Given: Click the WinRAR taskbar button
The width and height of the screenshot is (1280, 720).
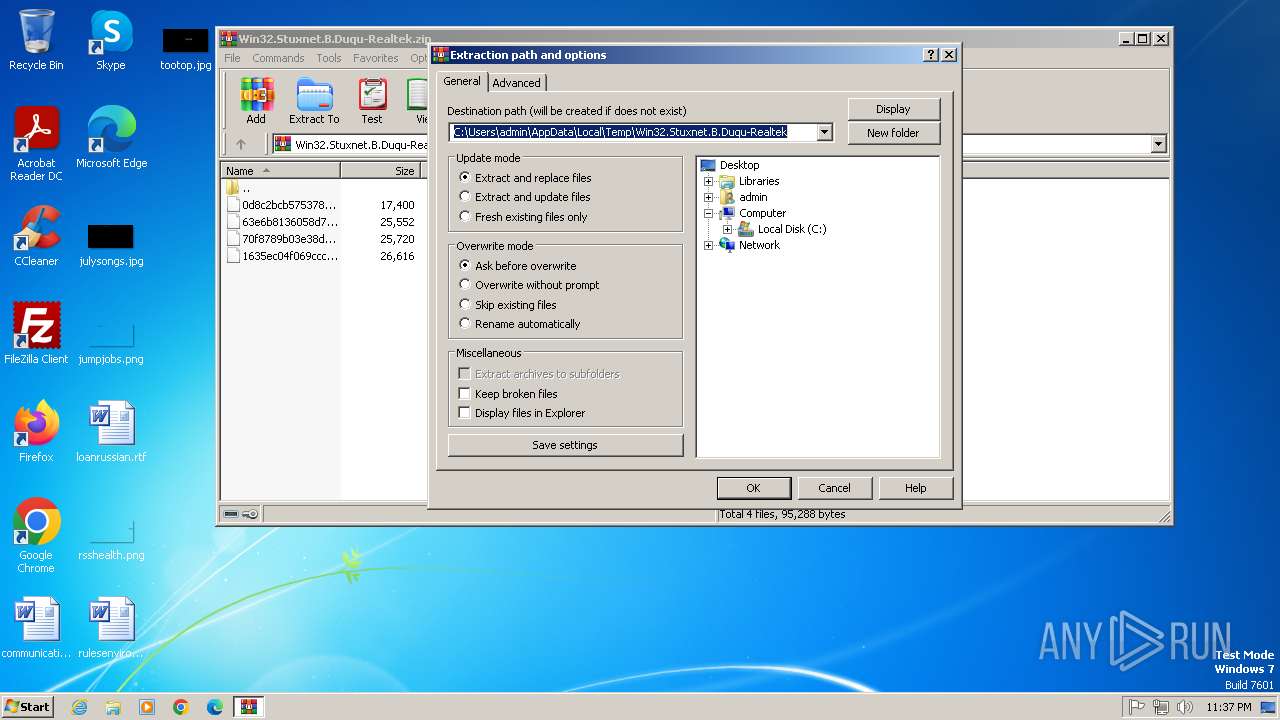Looking at the screenshot, I should [x=249, y=707].
